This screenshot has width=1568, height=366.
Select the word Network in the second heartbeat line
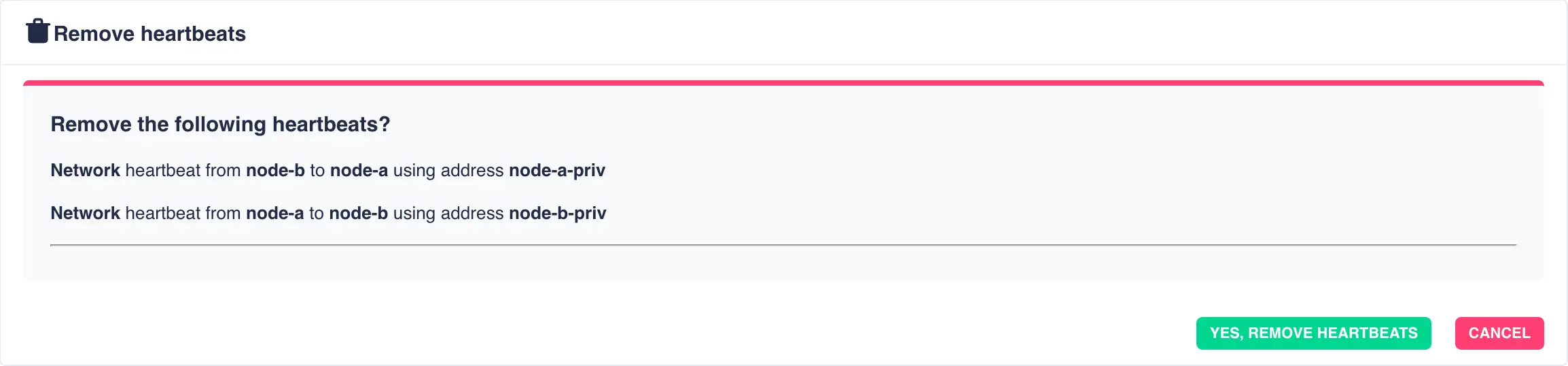pos(85,213)
